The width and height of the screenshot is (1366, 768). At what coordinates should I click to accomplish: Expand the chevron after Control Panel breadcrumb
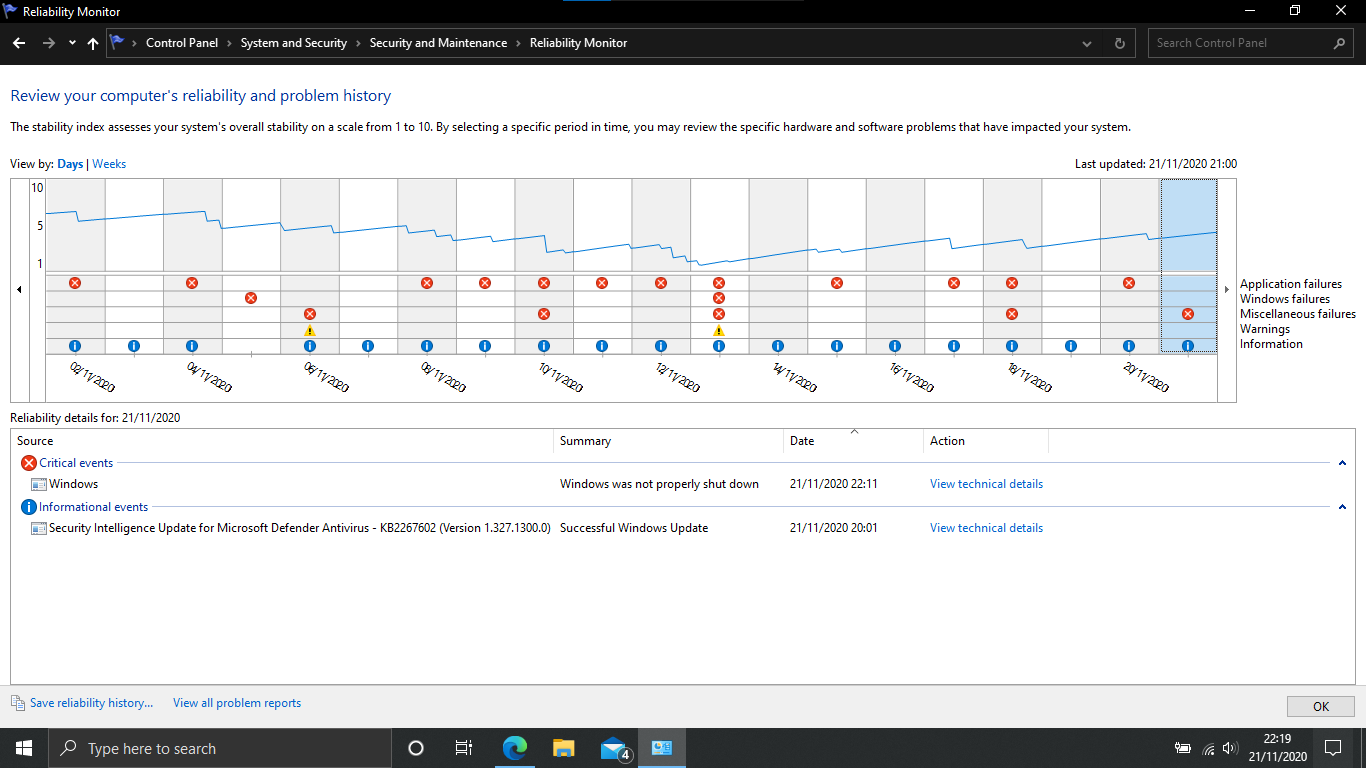(x=229, y=43)
